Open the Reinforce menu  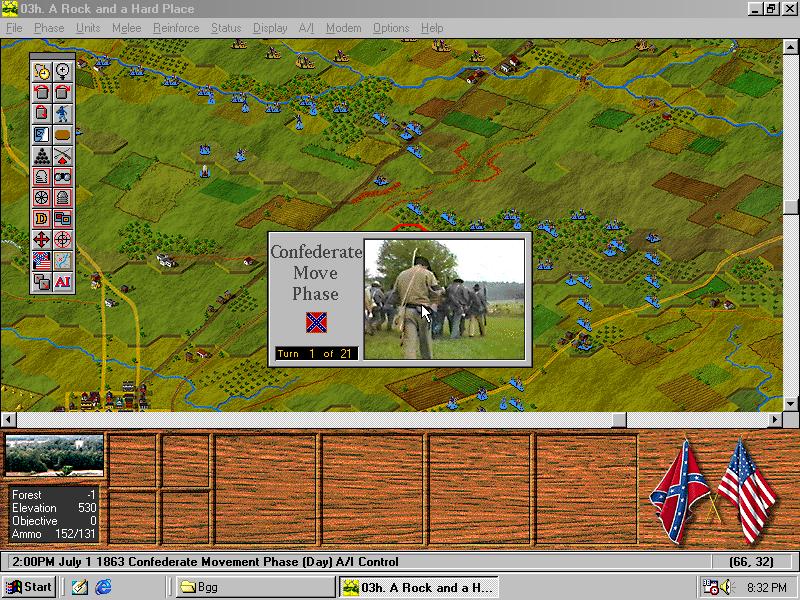tap(175, 28)
